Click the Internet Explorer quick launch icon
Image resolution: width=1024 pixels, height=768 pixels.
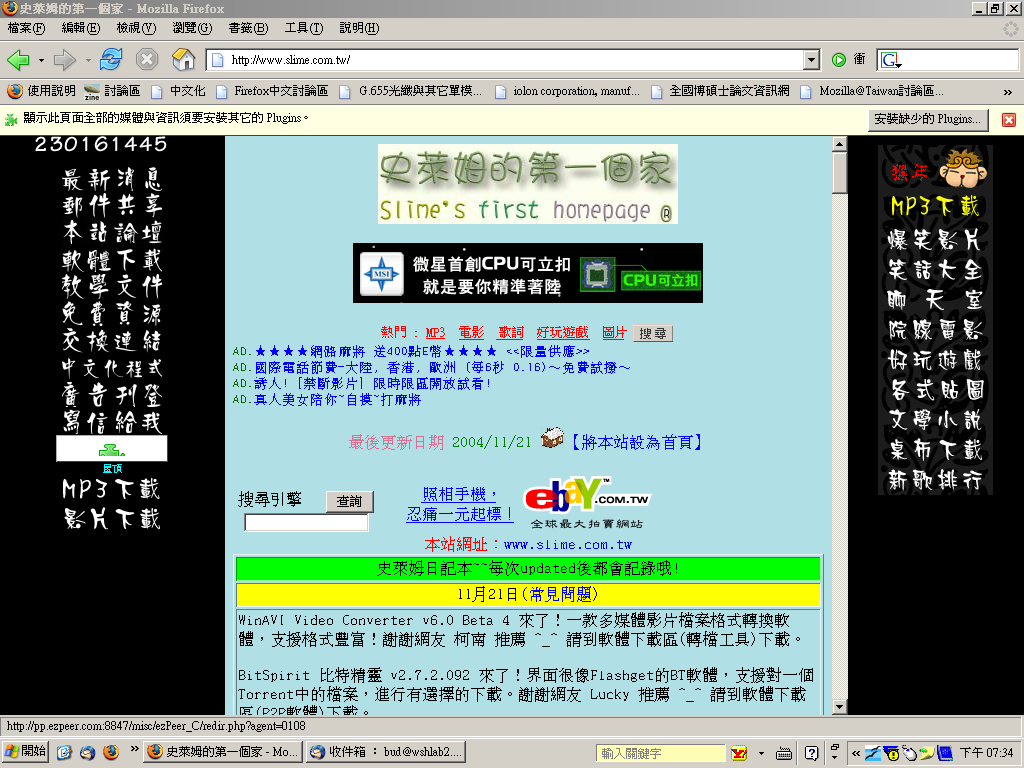click(x=64, y=752)
